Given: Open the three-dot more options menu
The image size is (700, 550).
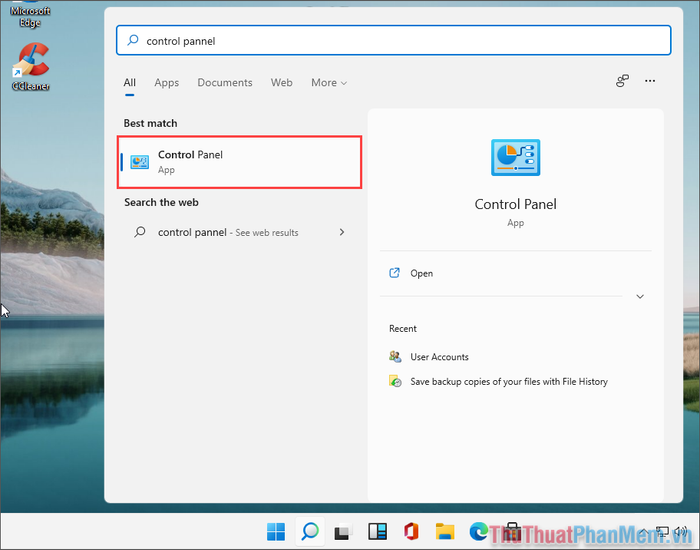Looking at the screenshot, I should click(x=650, y=81).
